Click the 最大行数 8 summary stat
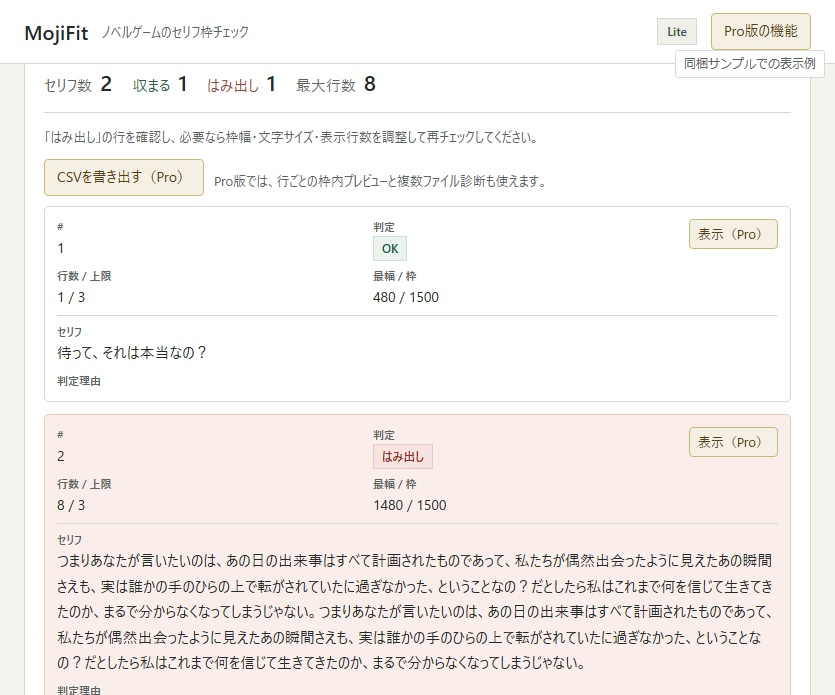This screenshot has height=695, width=835. (336, 84)
